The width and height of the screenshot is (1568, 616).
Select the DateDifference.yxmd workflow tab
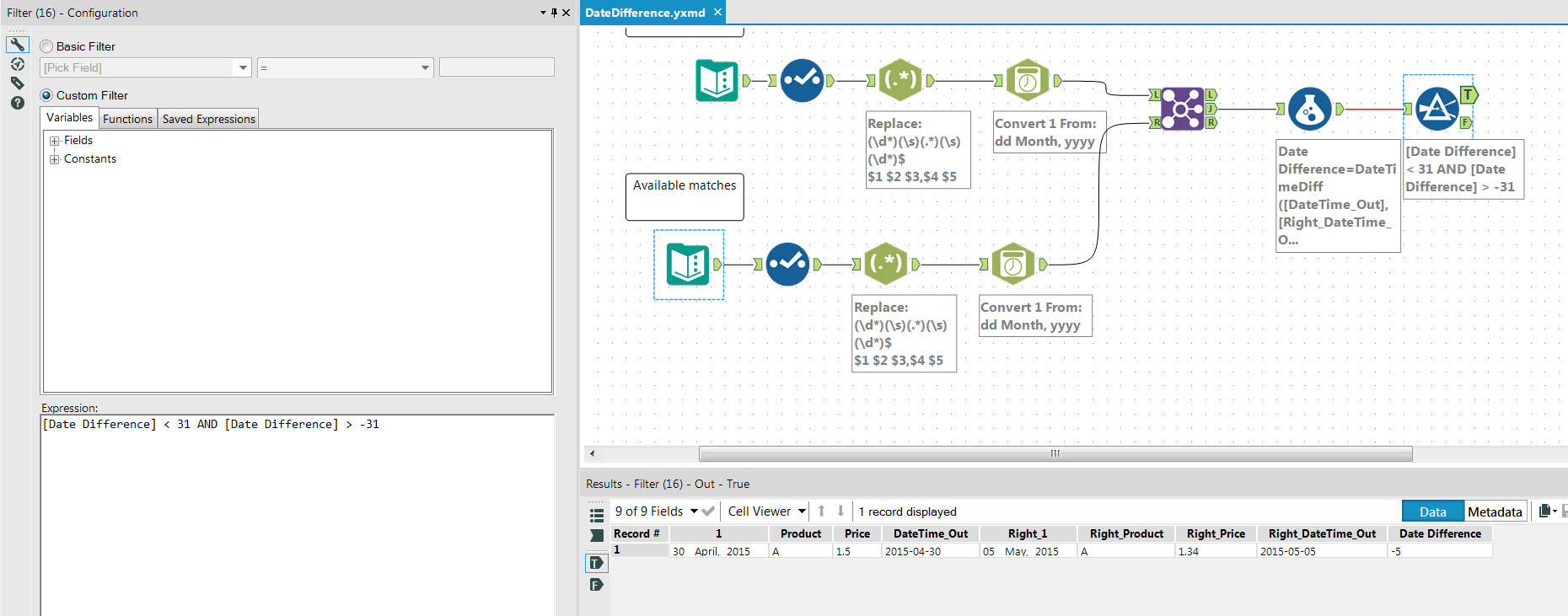click(x=645, y=13)
